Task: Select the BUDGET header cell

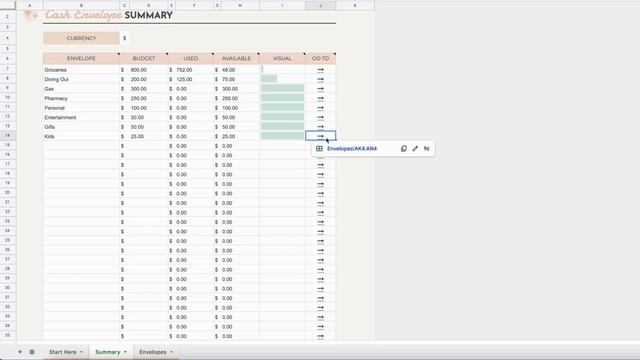Action: tap(144, 58)
